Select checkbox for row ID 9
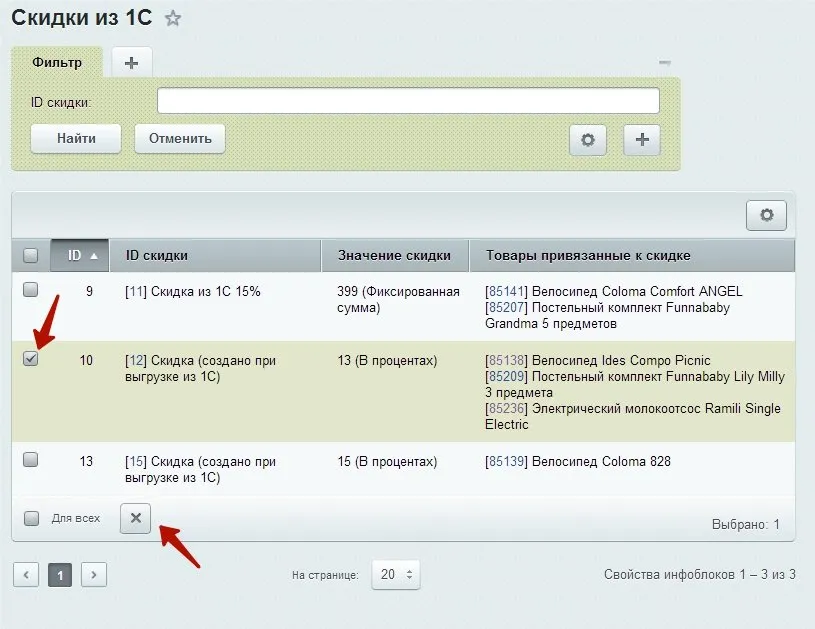Image resolution: width=815 pixels, height=629 pixels. (x=31, y=290)
